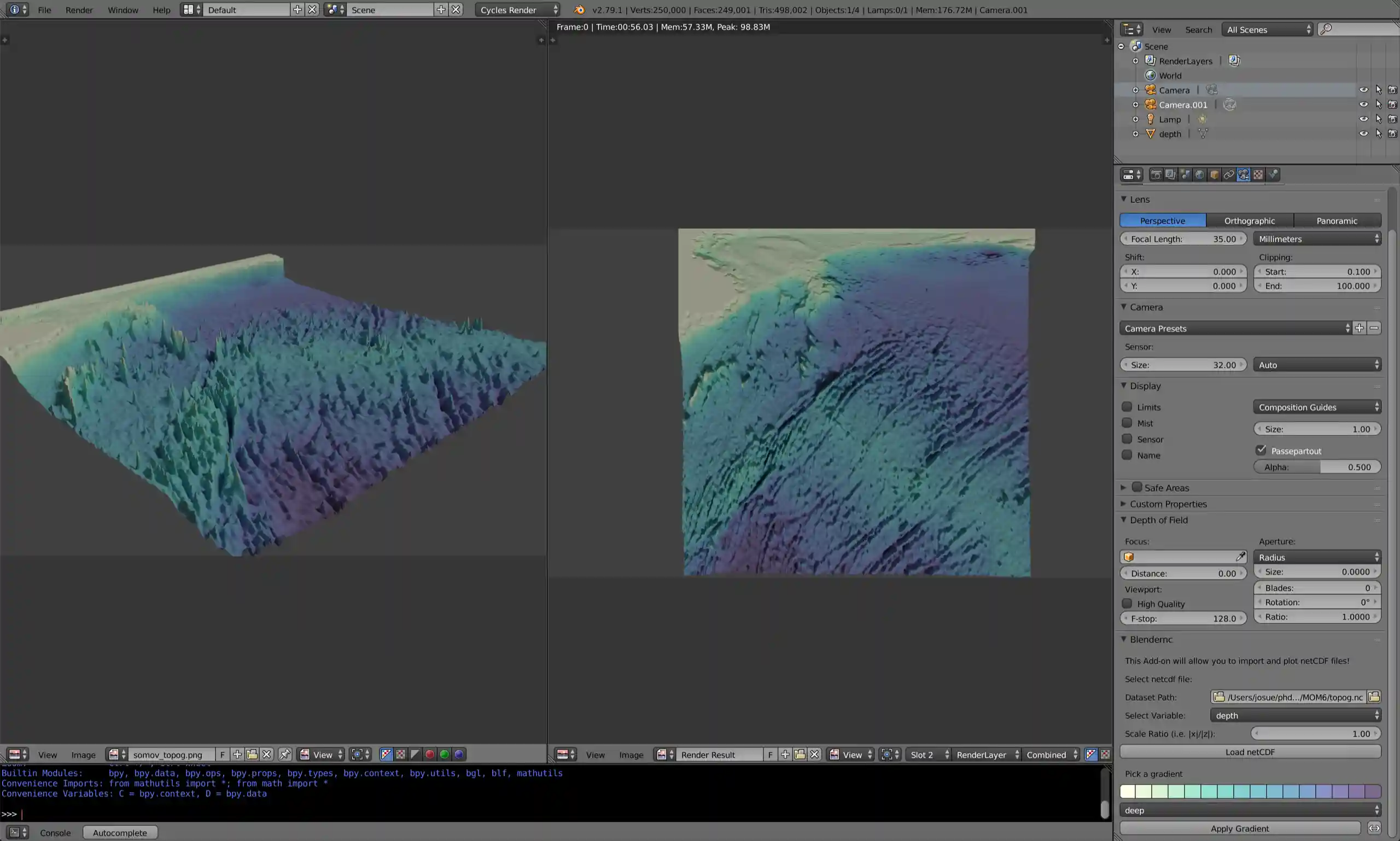Image resolution: width=1400 pixels, height=841 pixels.
Task: Open the Select Variable depth dropdown
Action: (1295, 715)
